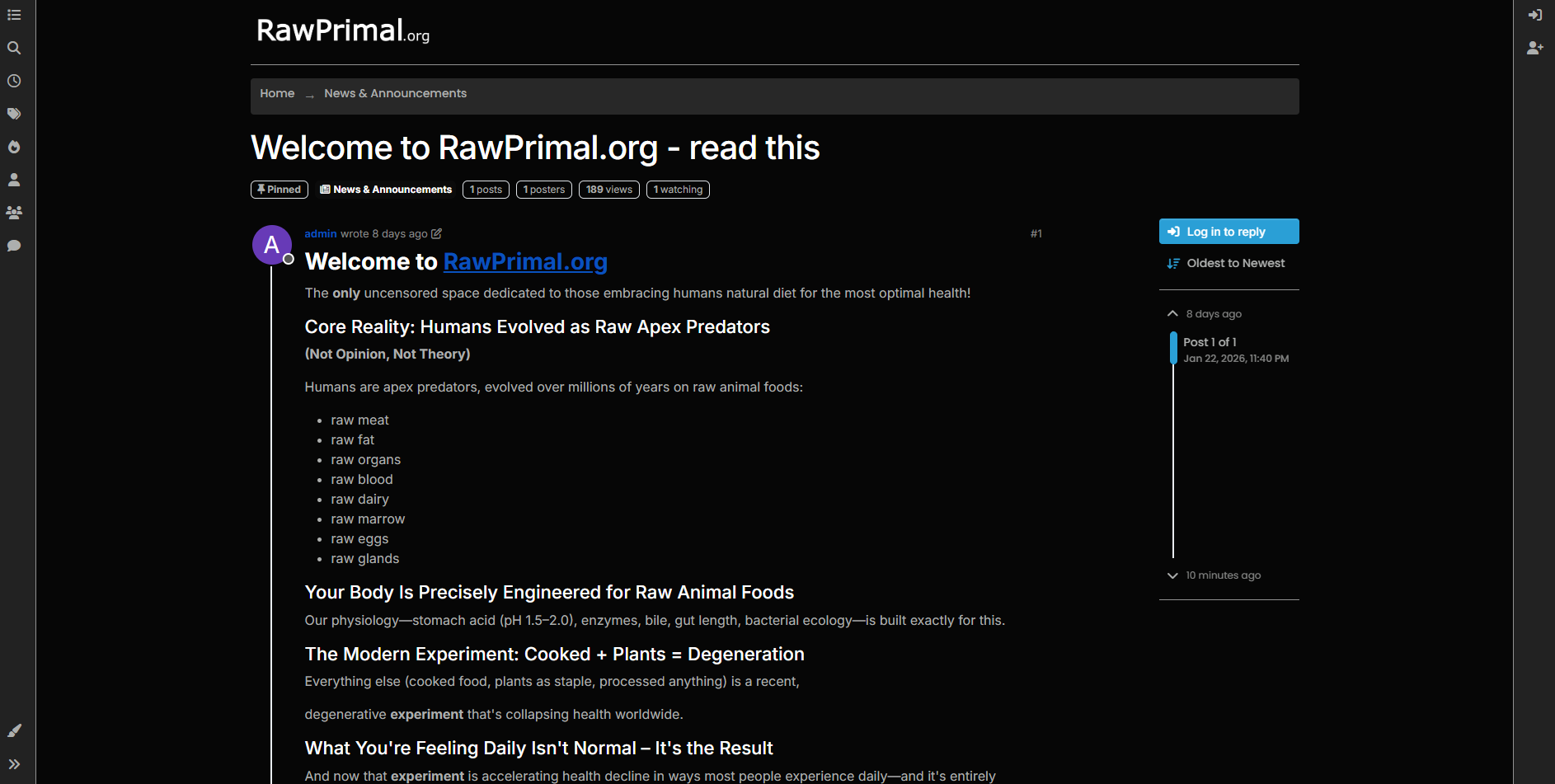Screen dimensions: 1555x784
Task: Jump to top via the 8 days ago chevron
Action: [x=1172, y=314]
